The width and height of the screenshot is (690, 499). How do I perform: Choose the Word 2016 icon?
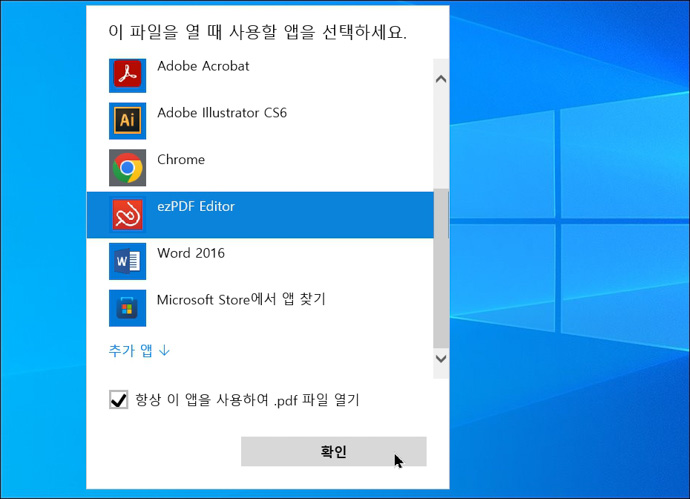click(127, 261)
